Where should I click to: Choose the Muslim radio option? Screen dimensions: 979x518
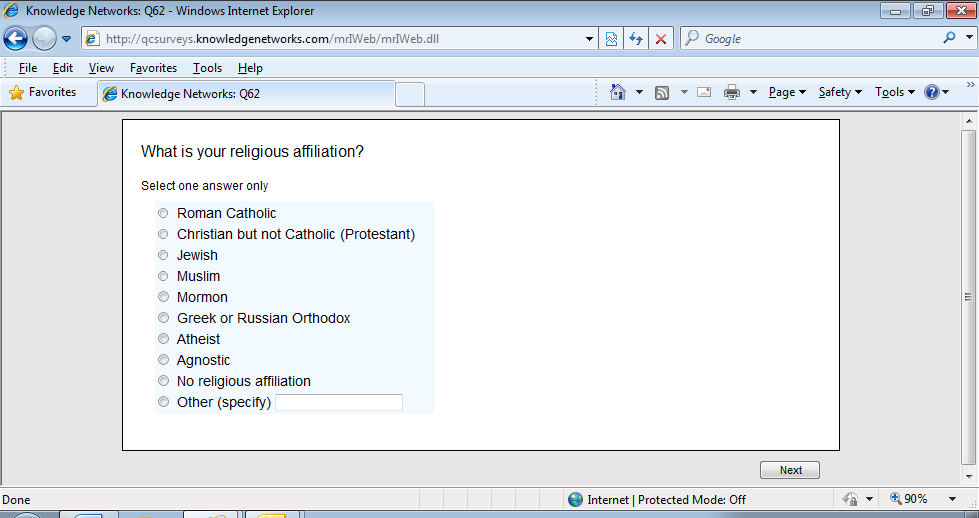tap(163, 276)
